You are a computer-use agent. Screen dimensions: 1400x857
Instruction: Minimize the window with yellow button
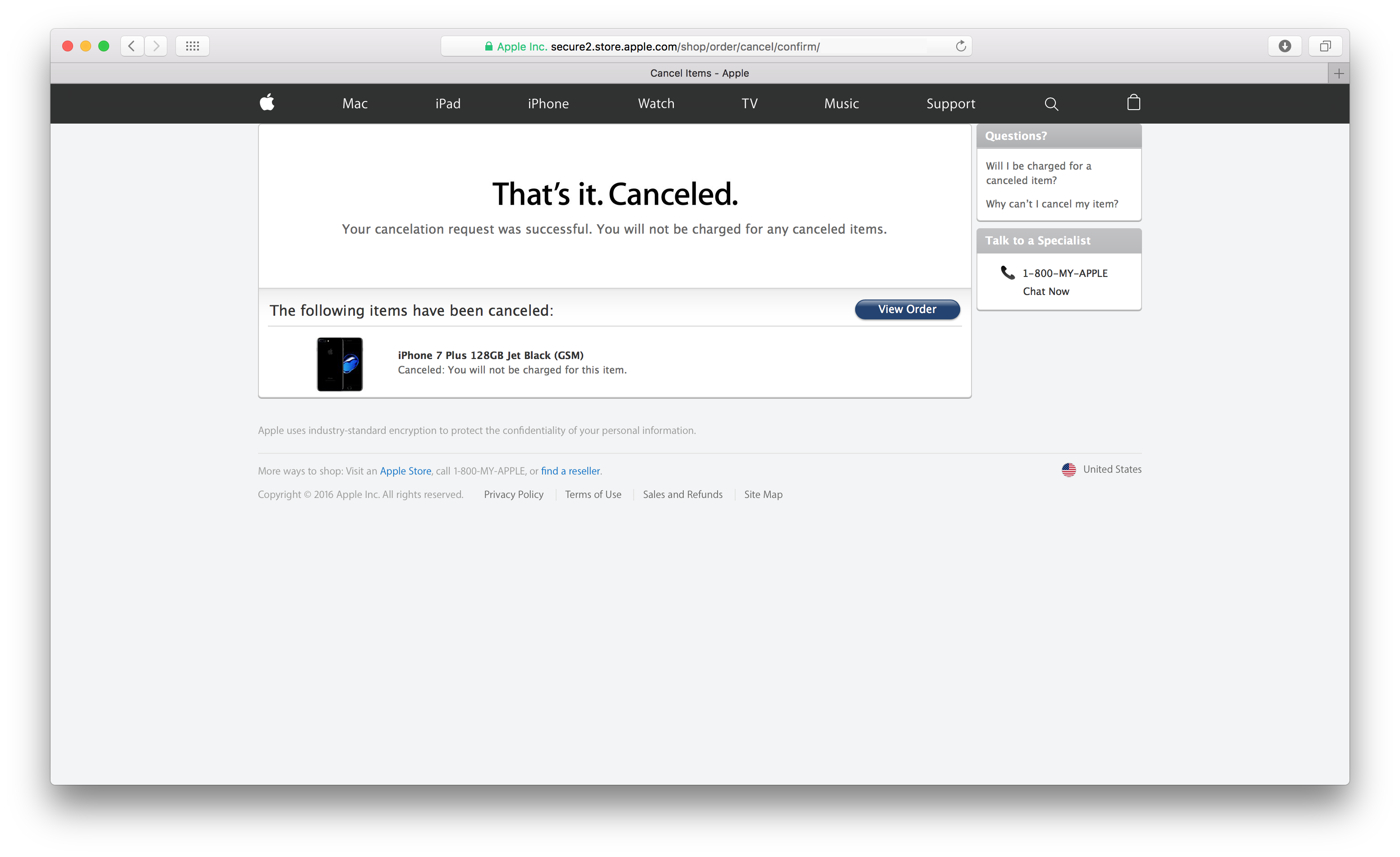click(86, 46)
